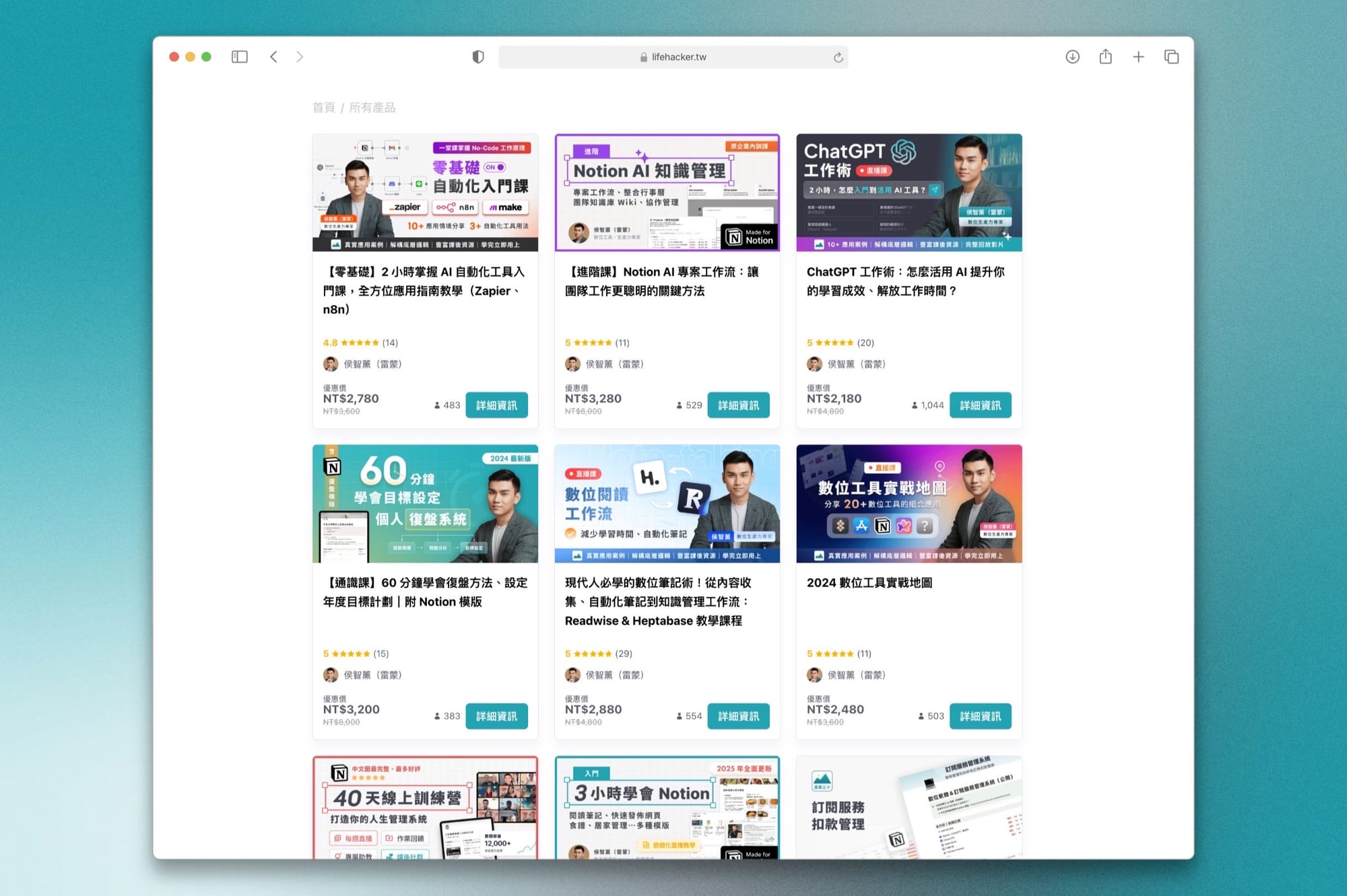This screenshot has height=896, width=1347.
Task: Click 4.8 star rating with 14 reviews
Action: click(360, 343)
